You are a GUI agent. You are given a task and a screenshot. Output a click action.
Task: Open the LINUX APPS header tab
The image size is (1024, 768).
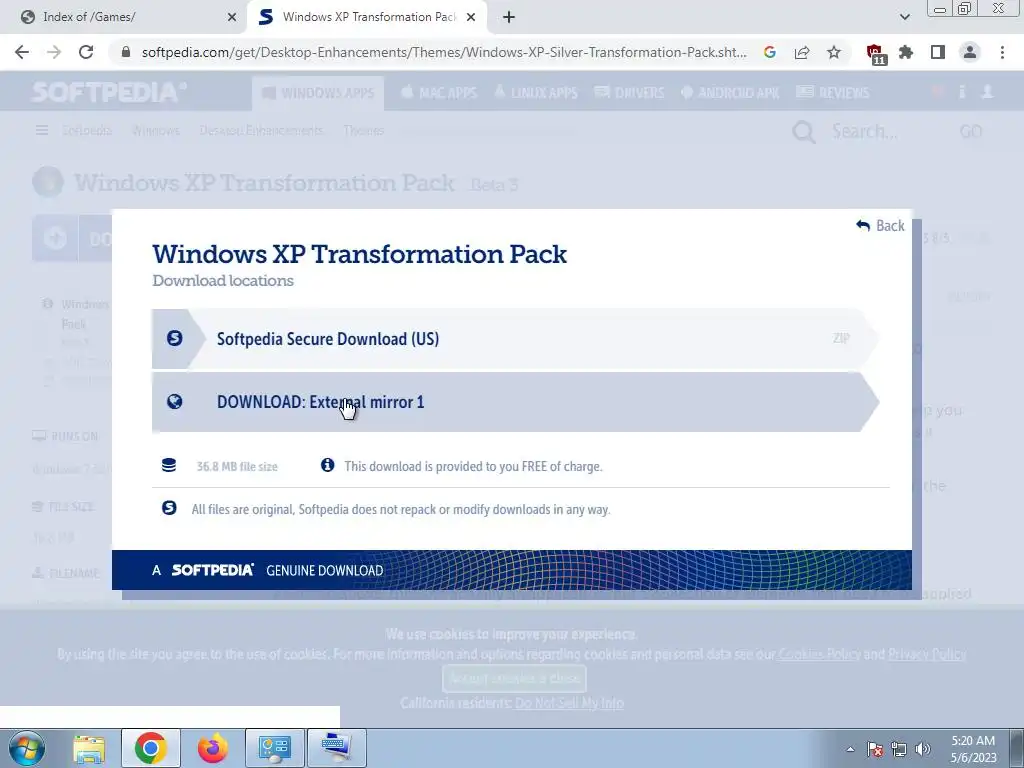pyautogui.click(x=536, y=93)
